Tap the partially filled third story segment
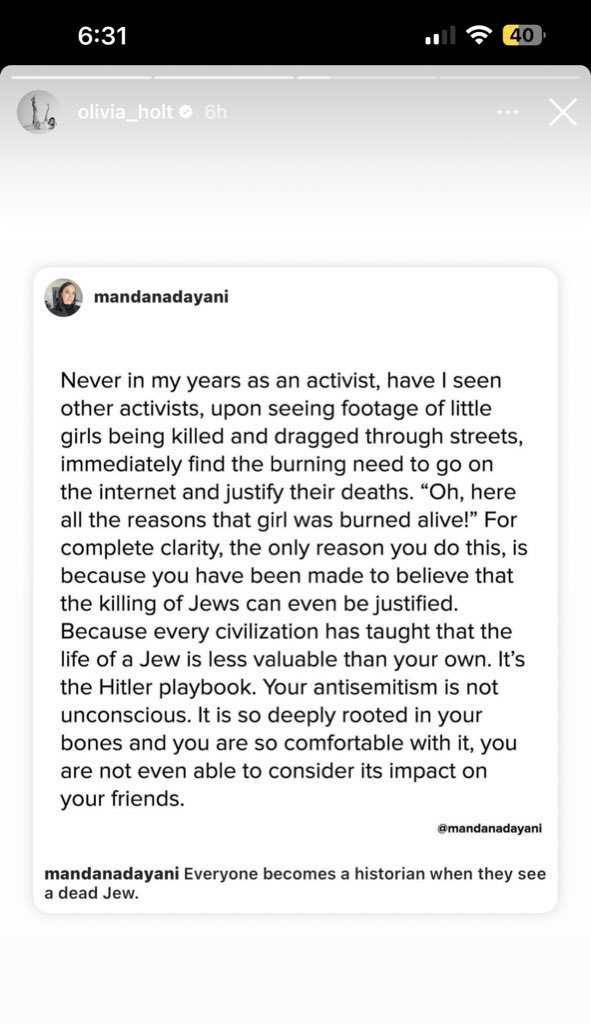Screen dimensions: 591x1024 366,77
